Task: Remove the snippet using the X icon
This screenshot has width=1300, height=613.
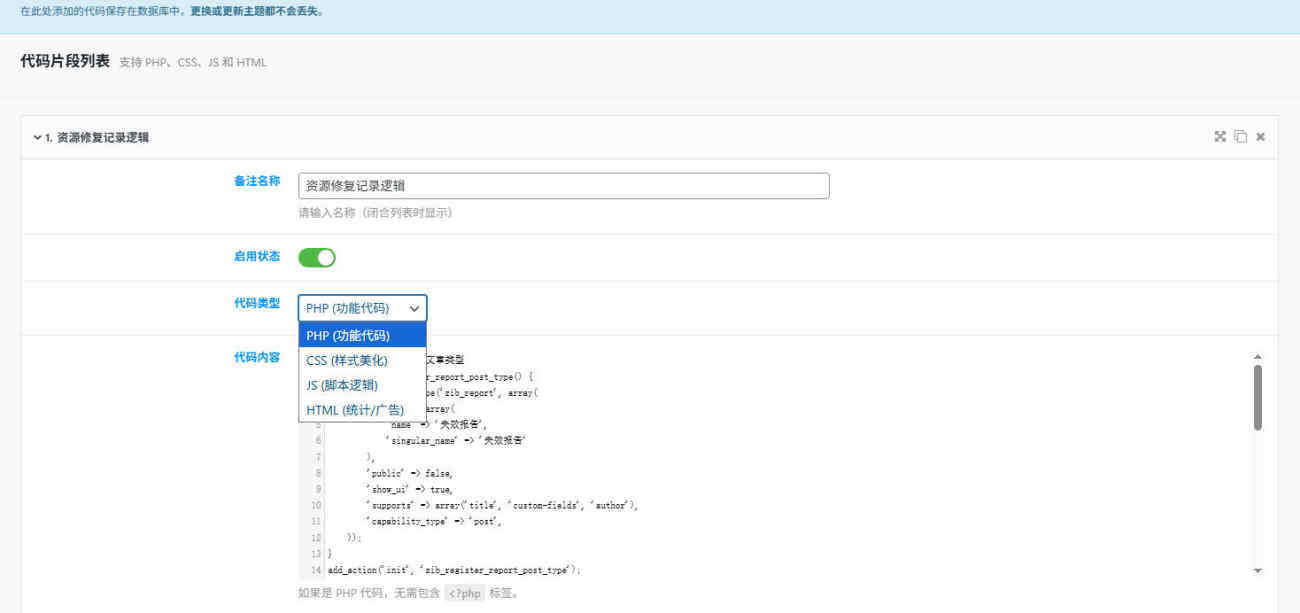Action: coord(1260,137)
